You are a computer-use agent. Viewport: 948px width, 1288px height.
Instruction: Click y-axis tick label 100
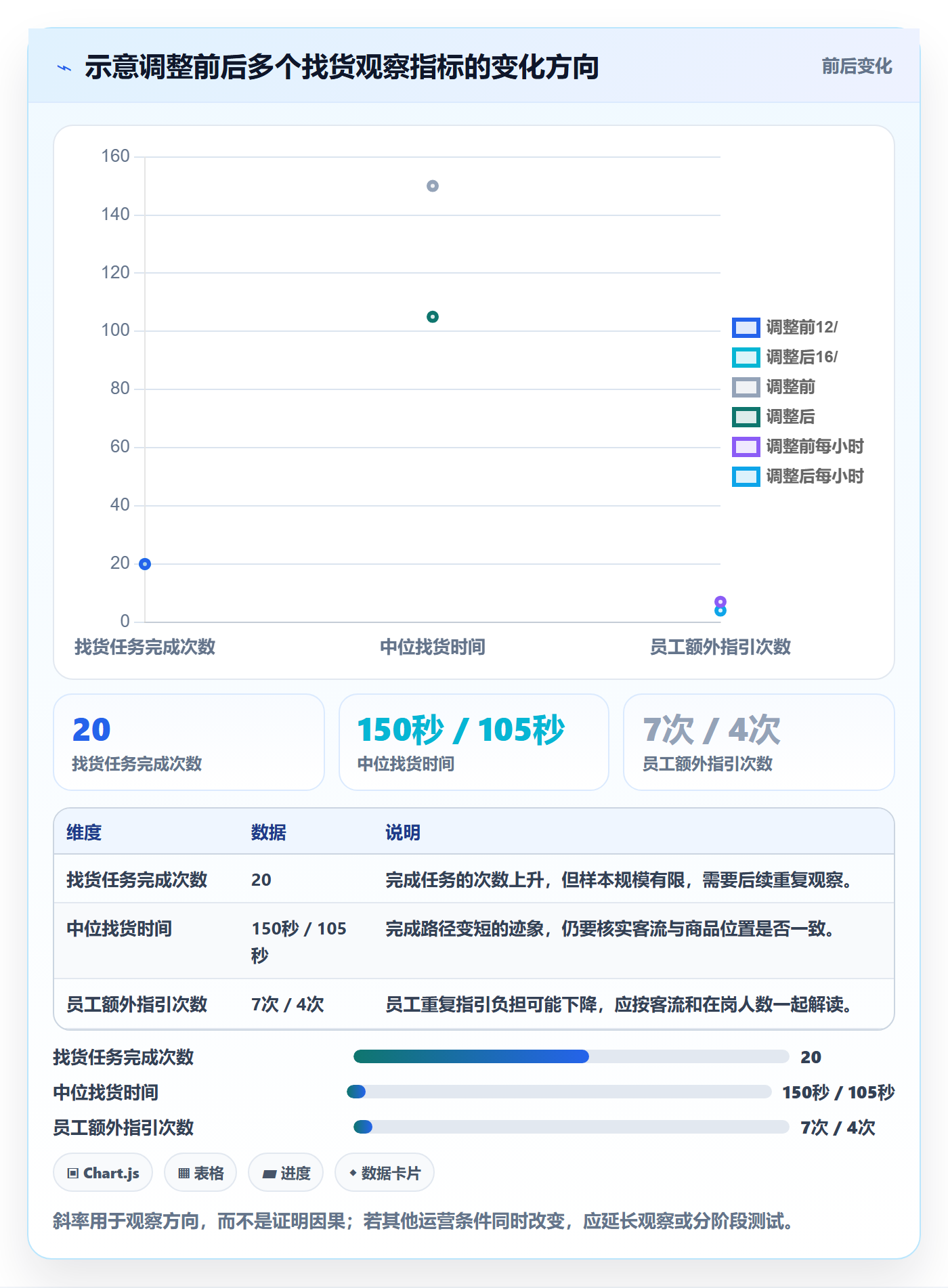(115, 330)
